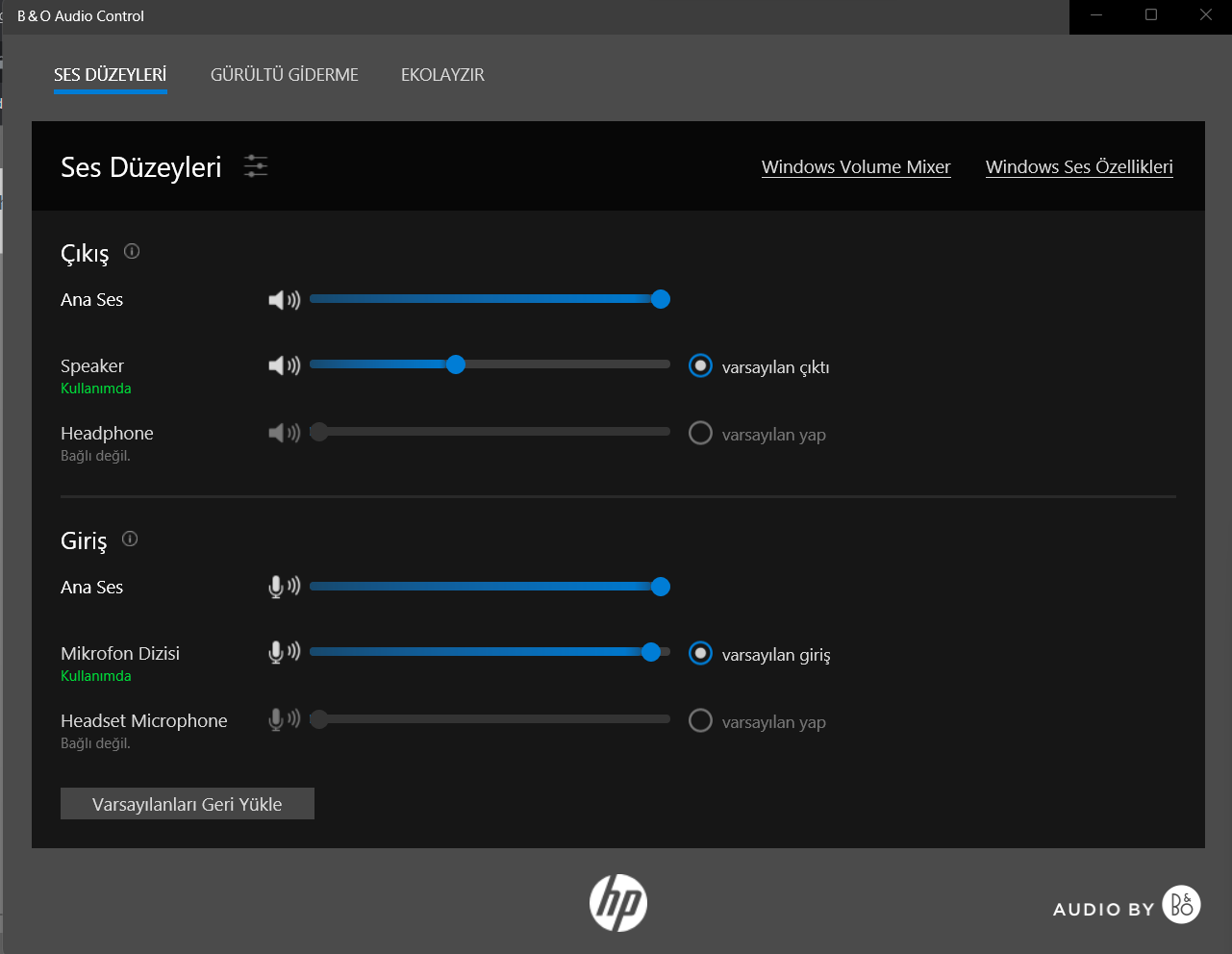
Task: Click the Mikrofon Dizisi device label
Action: 120,654
